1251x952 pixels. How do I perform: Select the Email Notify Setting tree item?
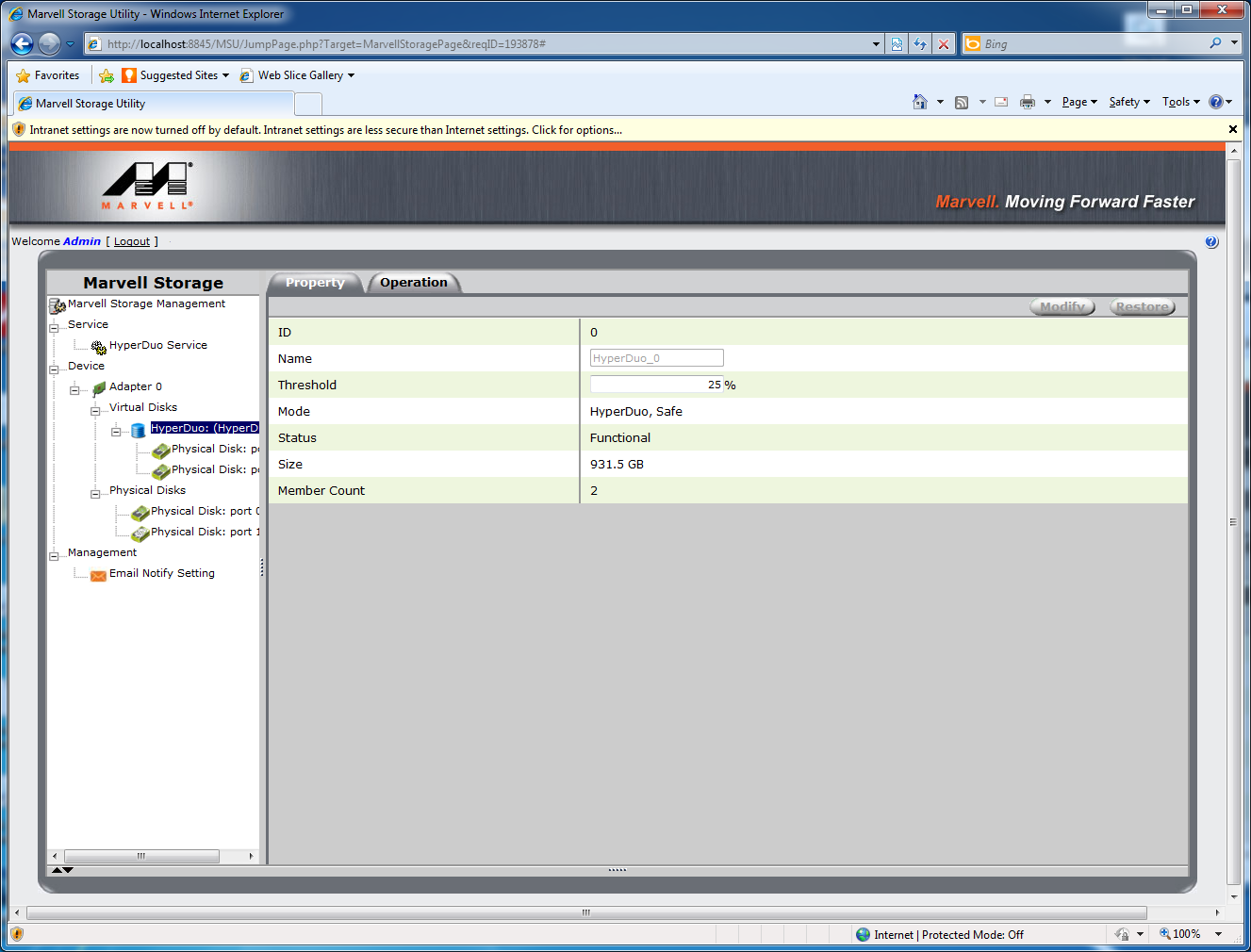click(x=162, y=573)
